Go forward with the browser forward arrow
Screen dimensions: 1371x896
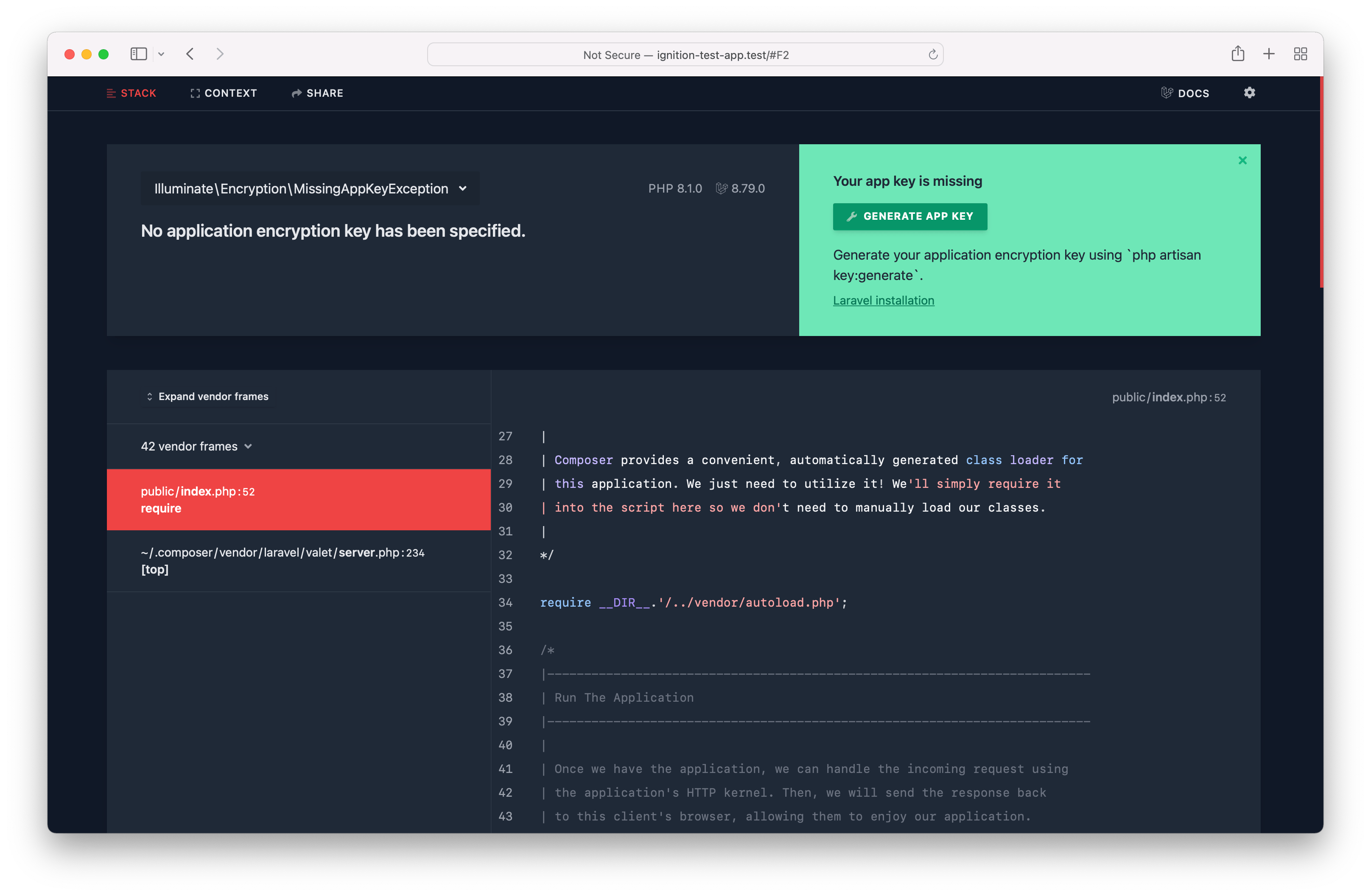(x=219, y=54)
